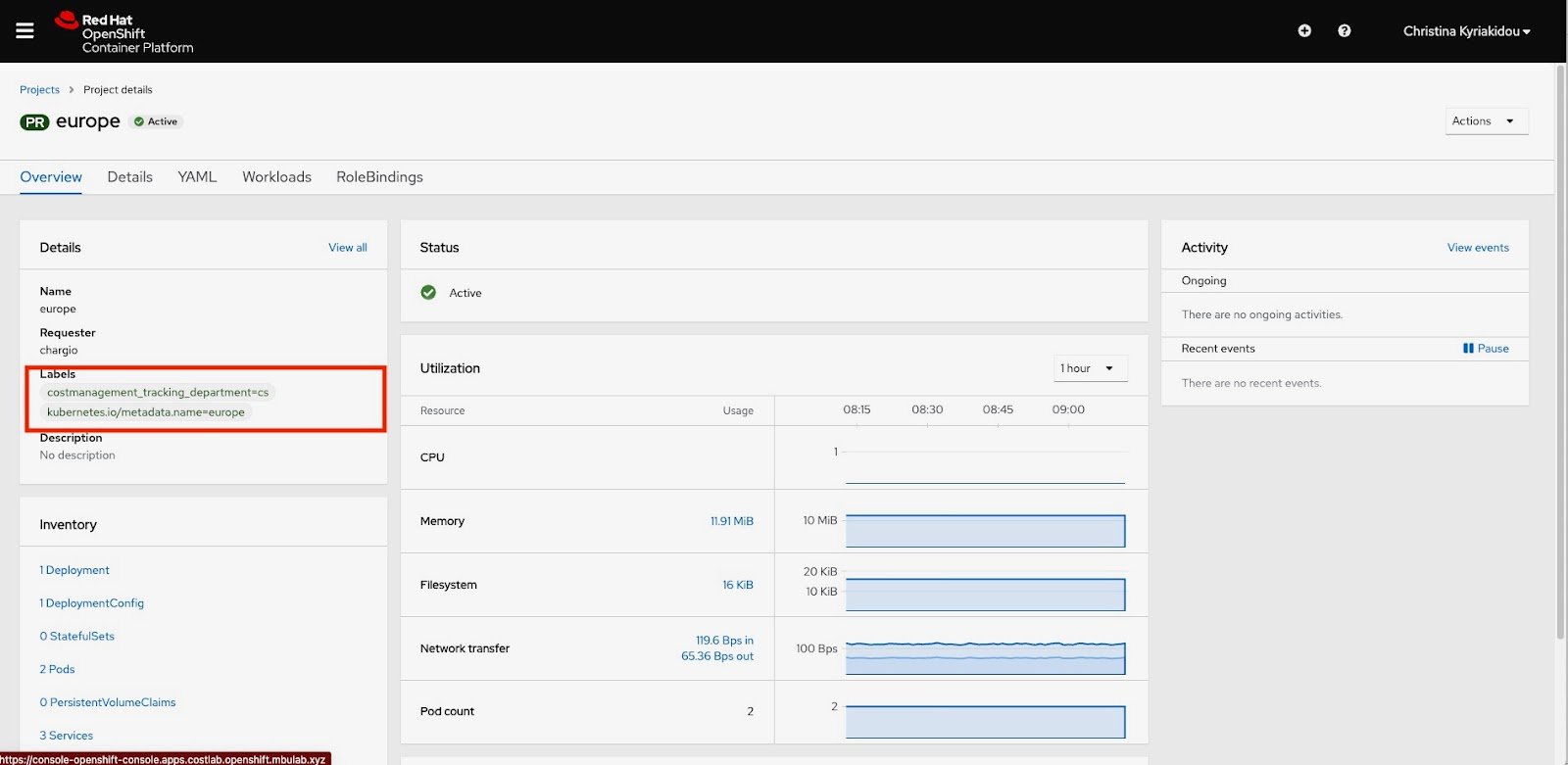Pause the recent events stream
This screenshot has height=765, width=1568.
click(x=1486, y=349)
